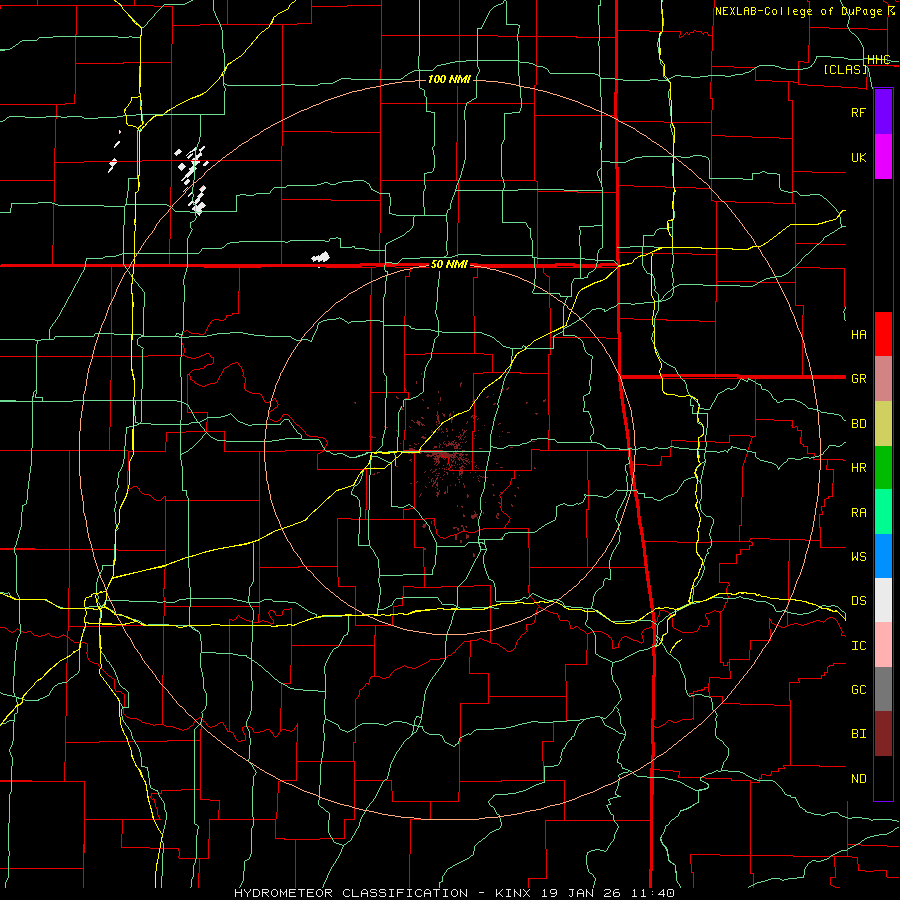Click the UK legend label
The height and width of the screenshot is (900, 900).
tap(859, 157)
